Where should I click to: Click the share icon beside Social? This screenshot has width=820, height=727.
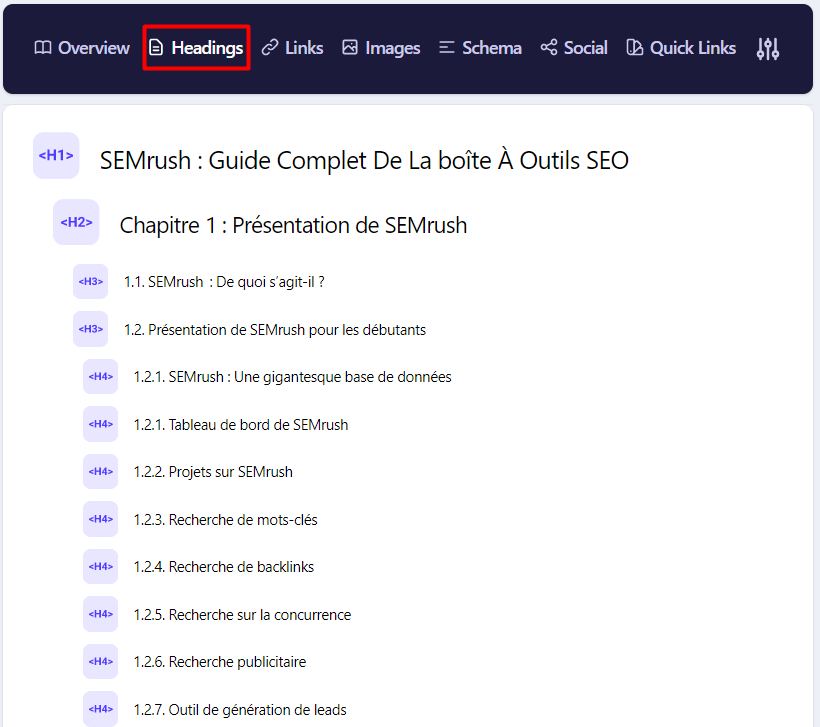pos(549,48)
